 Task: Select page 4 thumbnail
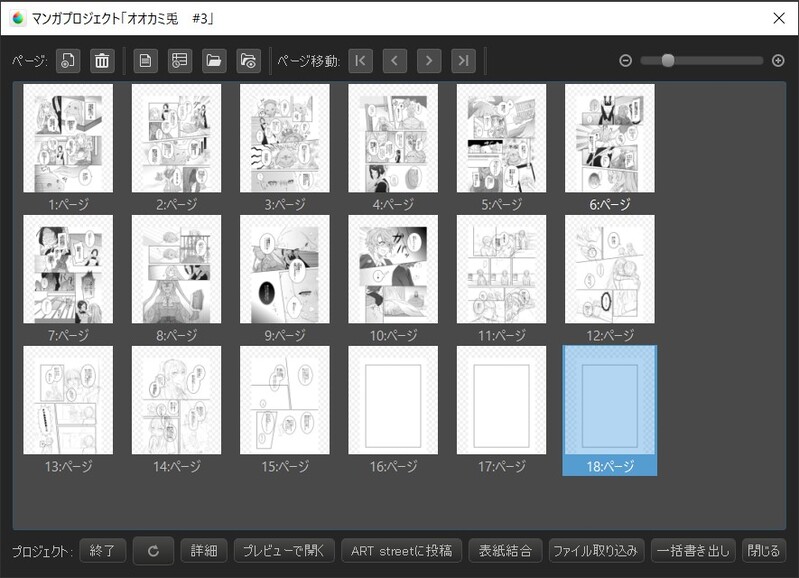[x=393, y=138]
